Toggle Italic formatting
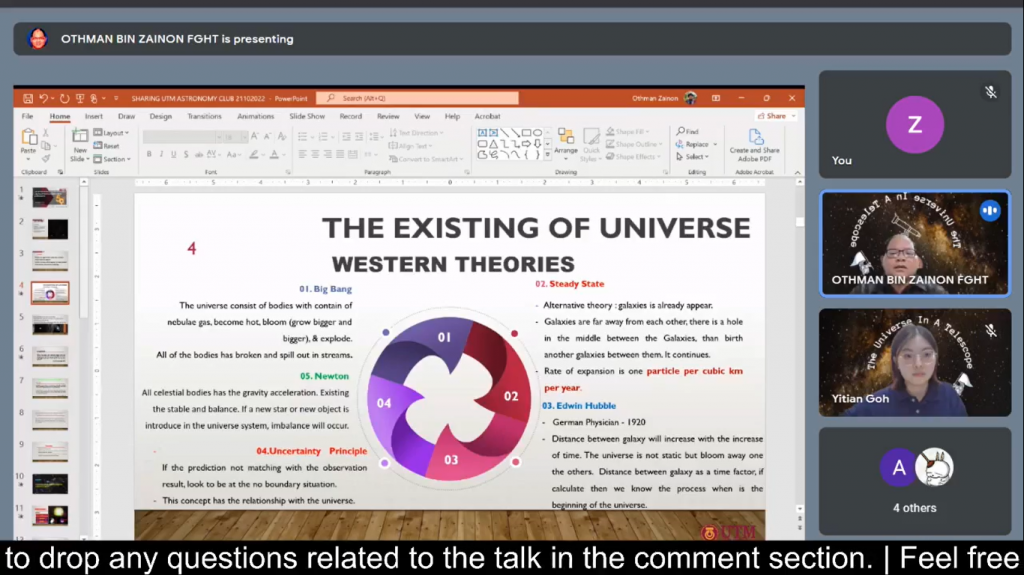This screenshot has height=575, width=1024. tap(161, 155)
